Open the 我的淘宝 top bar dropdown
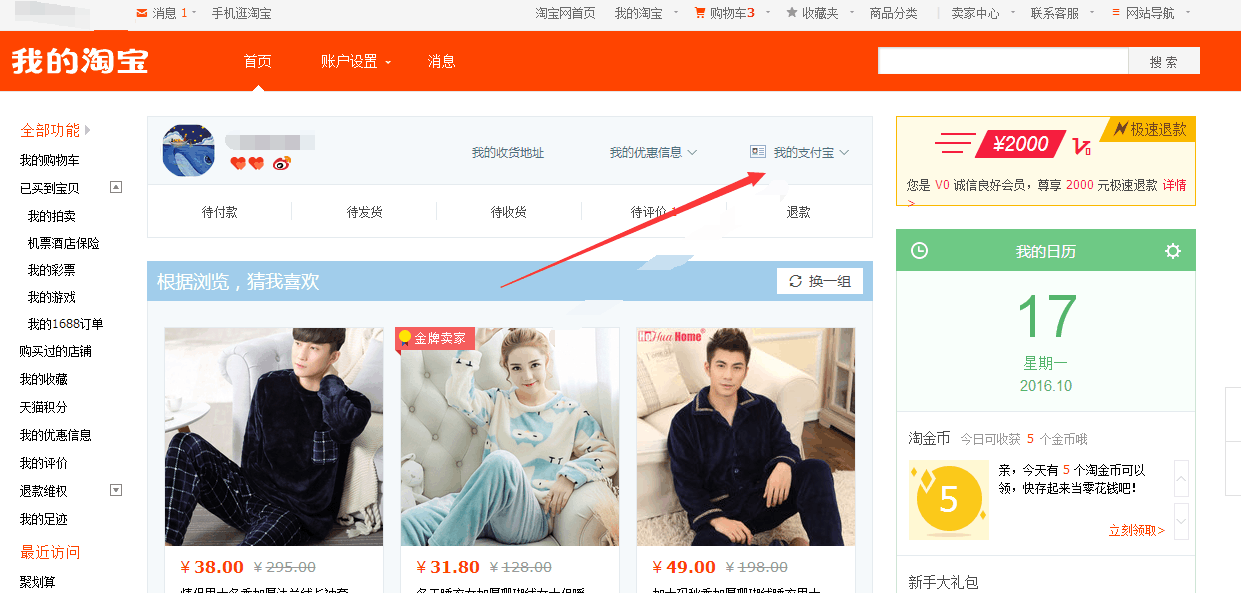Screen dimensions: 1241x593 click(x=676, y=13)
